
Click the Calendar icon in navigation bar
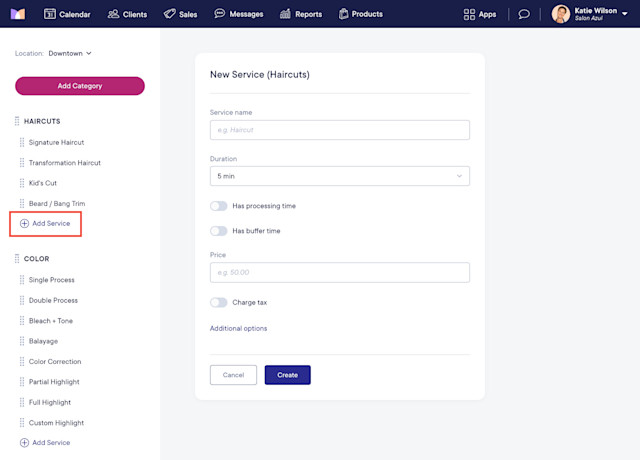tap(50, 14)
